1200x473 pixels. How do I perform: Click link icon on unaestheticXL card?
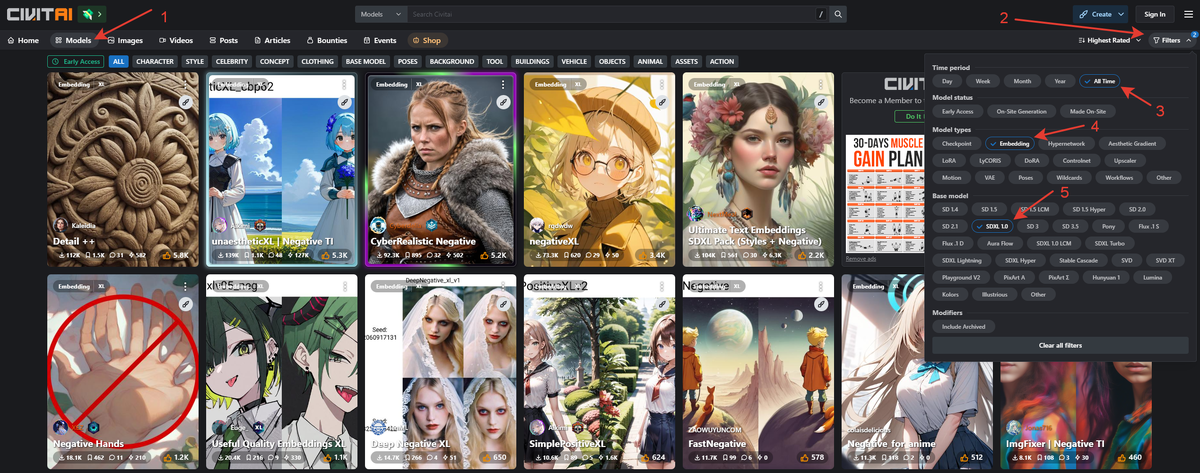coord(344,102)
